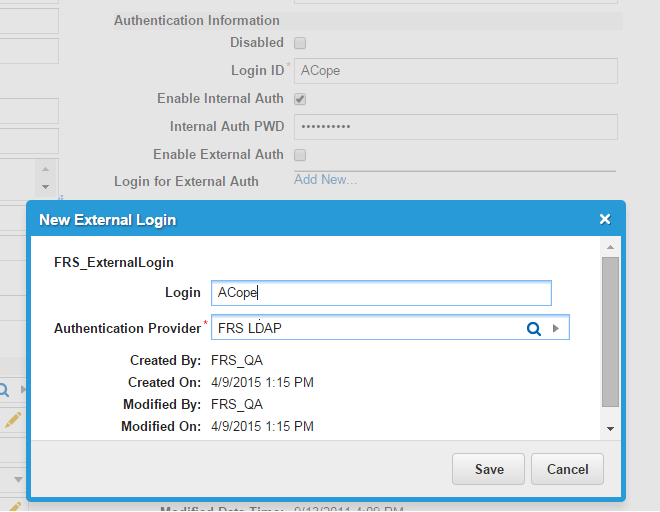Image resolution: width=660 pixels, height=512 pixels.
Task: Click the up arrow in the left list box
Action: [45, 167]
